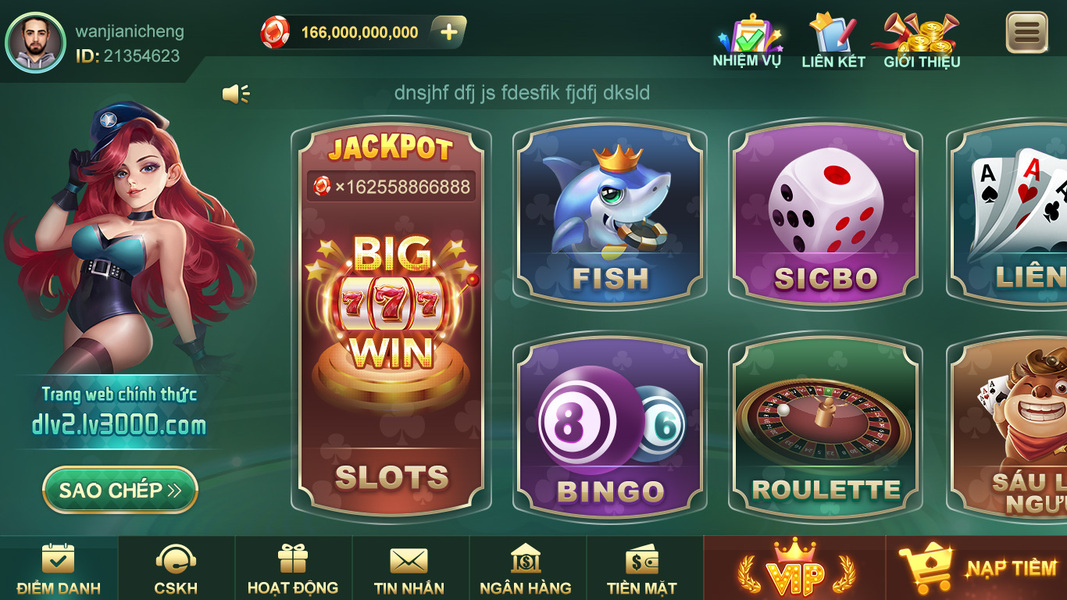Screen dimensions: 1067x600
Task: Open the Bingo game tile
Action: 610,427
